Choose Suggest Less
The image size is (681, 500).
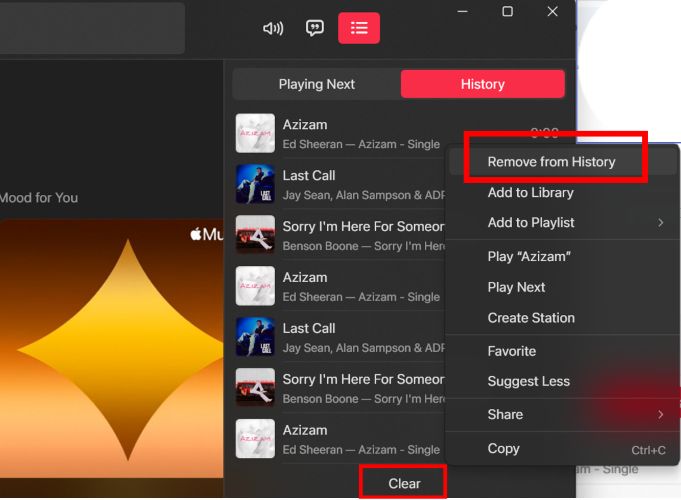(x=528, y=381)
